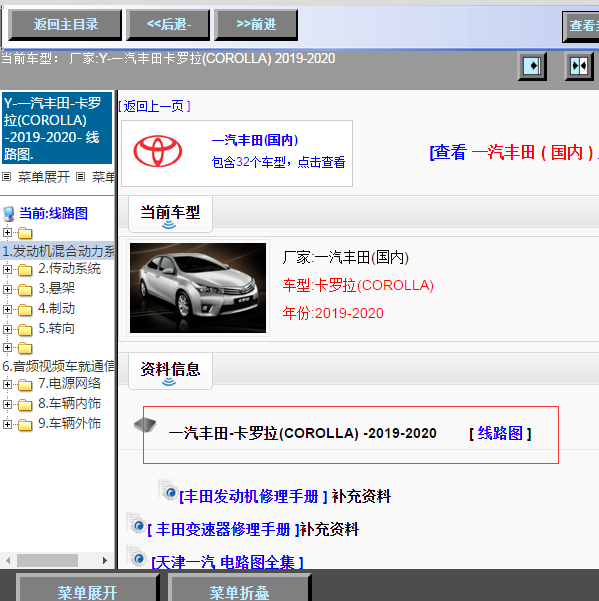The image size is (599, 601).
Task: Expand the 2.传动系统 tree node
Action: (7, 269)
